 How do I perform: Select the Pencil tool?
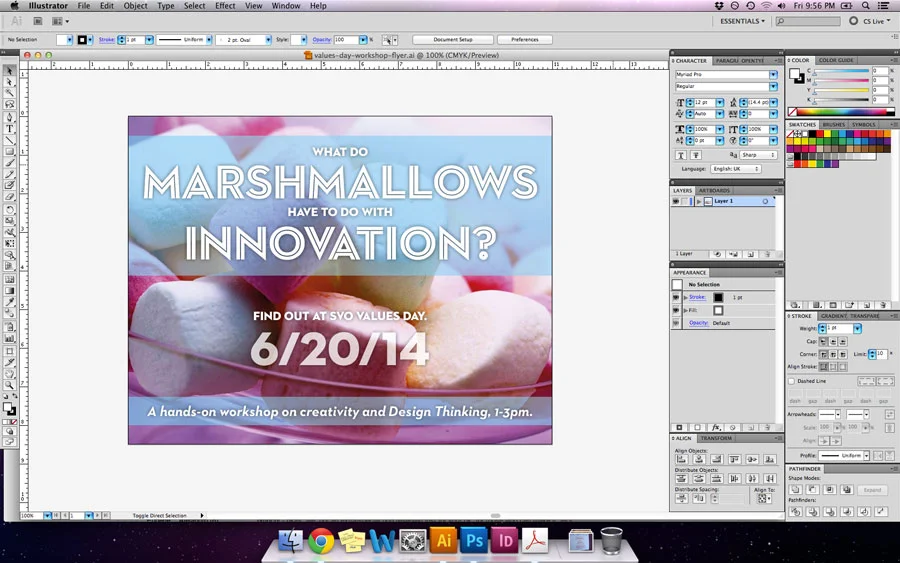click(9, 174)
